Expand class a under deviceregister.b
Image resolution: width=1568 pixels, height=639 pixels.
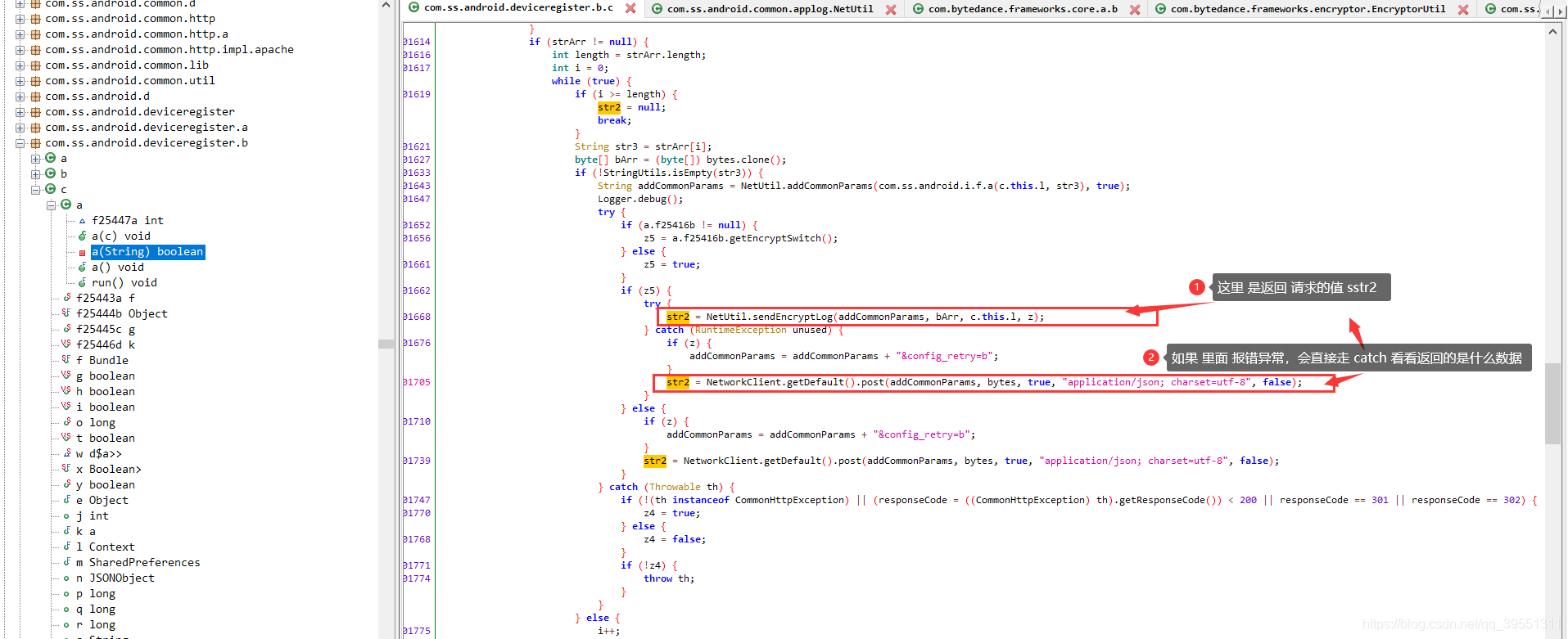click(x=35, y=159)
